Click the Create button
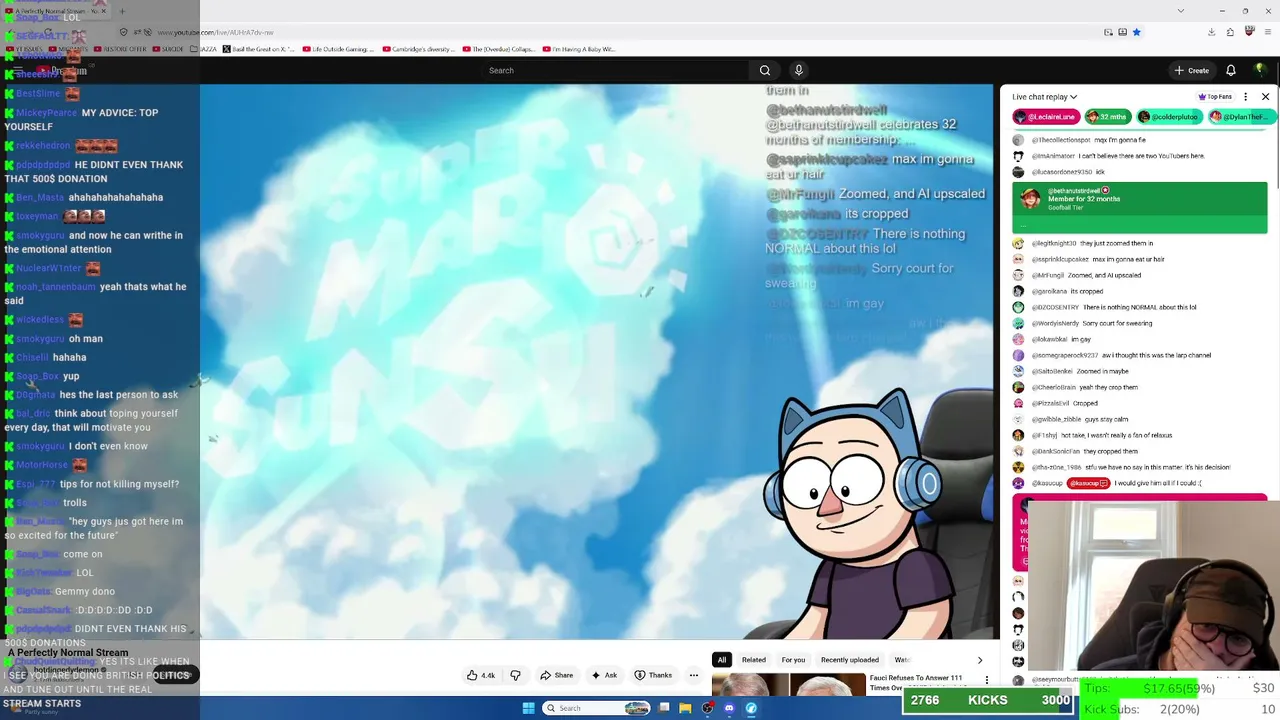The image size is (1280, 720). [x=1192, y=70]
